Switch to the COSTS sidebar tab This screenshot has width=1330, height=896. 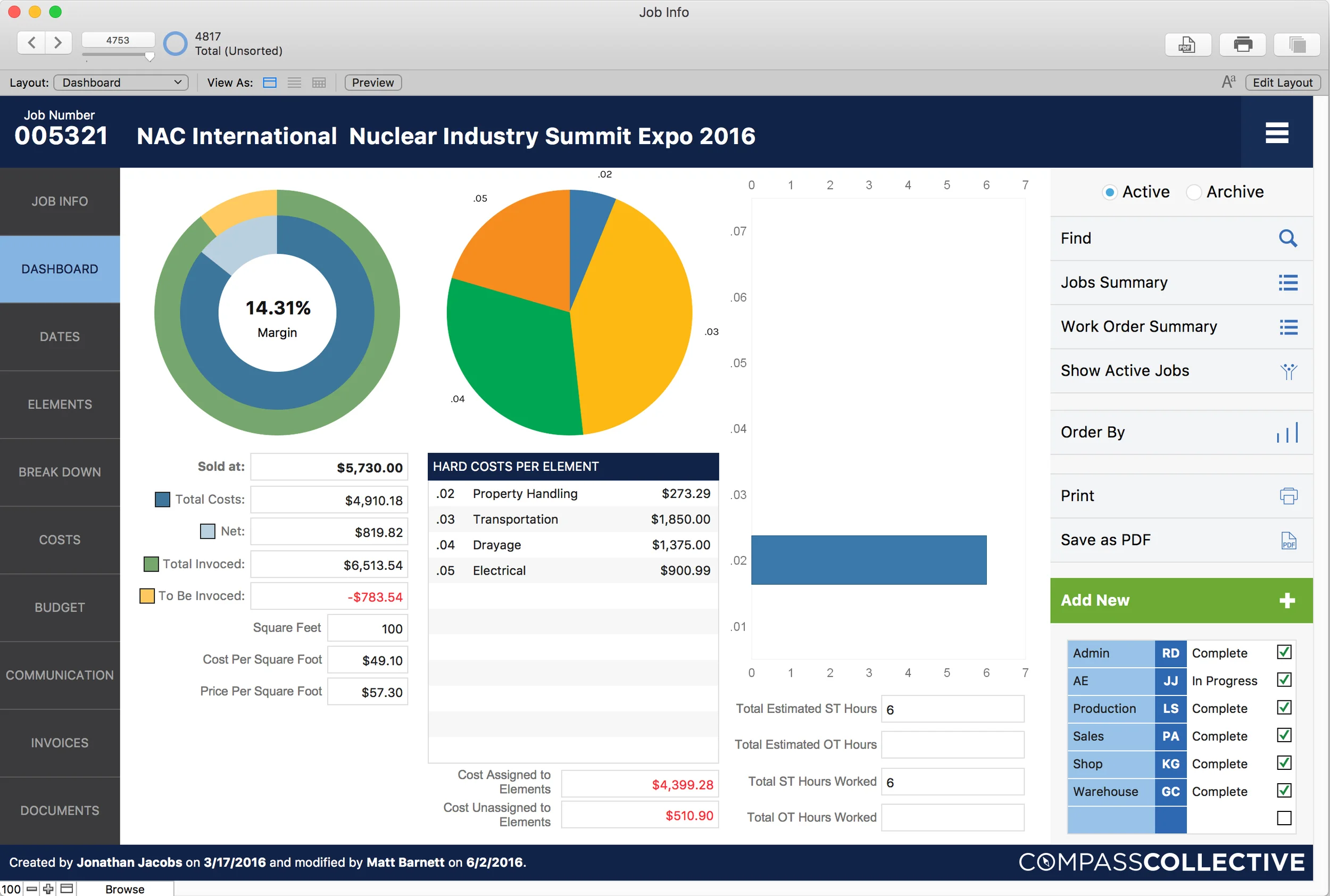tap(60, 540)
